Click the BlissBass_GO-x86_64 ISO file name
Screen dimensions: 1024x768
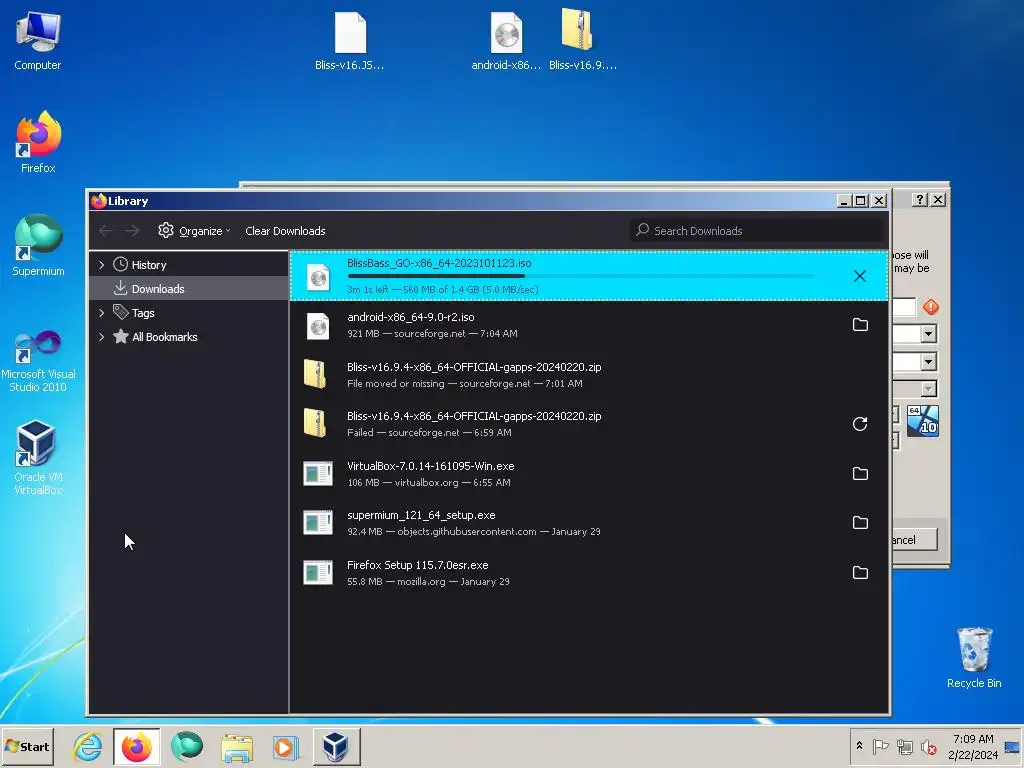coord(439,263)
